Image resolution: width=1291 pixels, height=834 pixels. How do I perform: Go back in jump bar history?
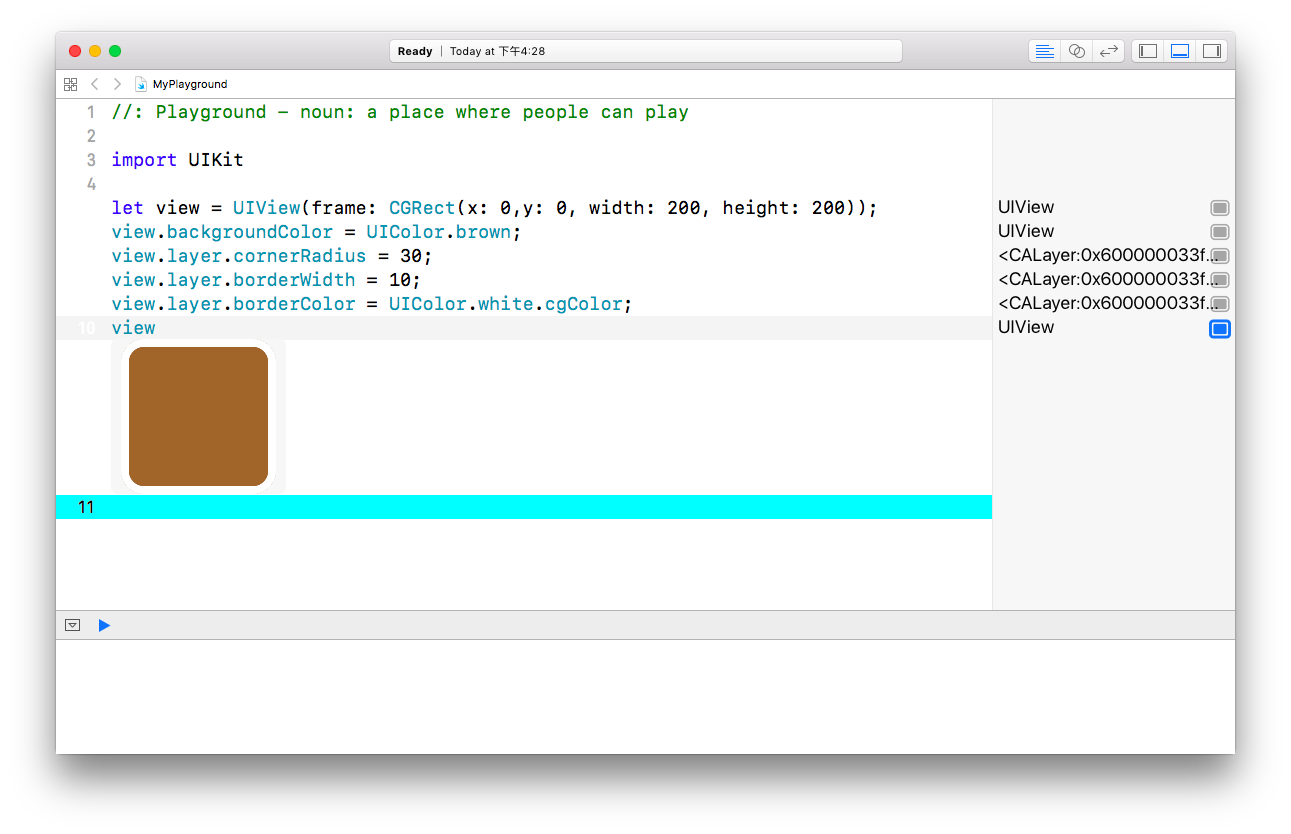coord(94,84)
